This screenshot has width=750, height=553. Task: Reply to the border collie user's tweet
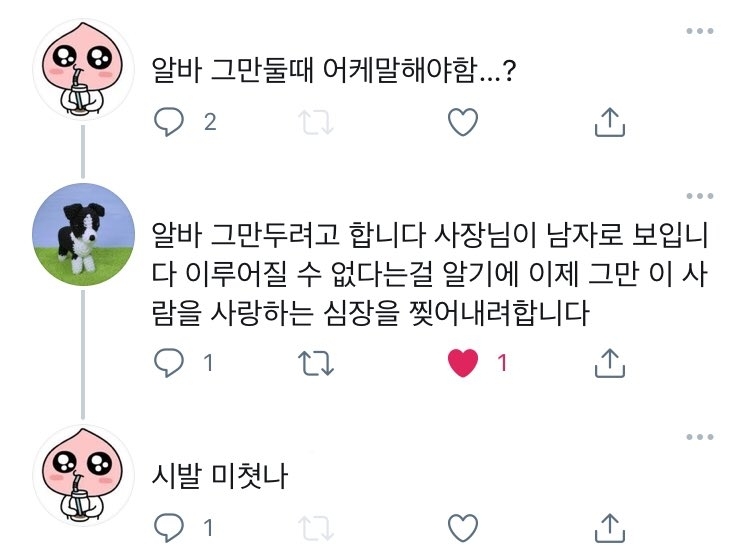[169, 363]
